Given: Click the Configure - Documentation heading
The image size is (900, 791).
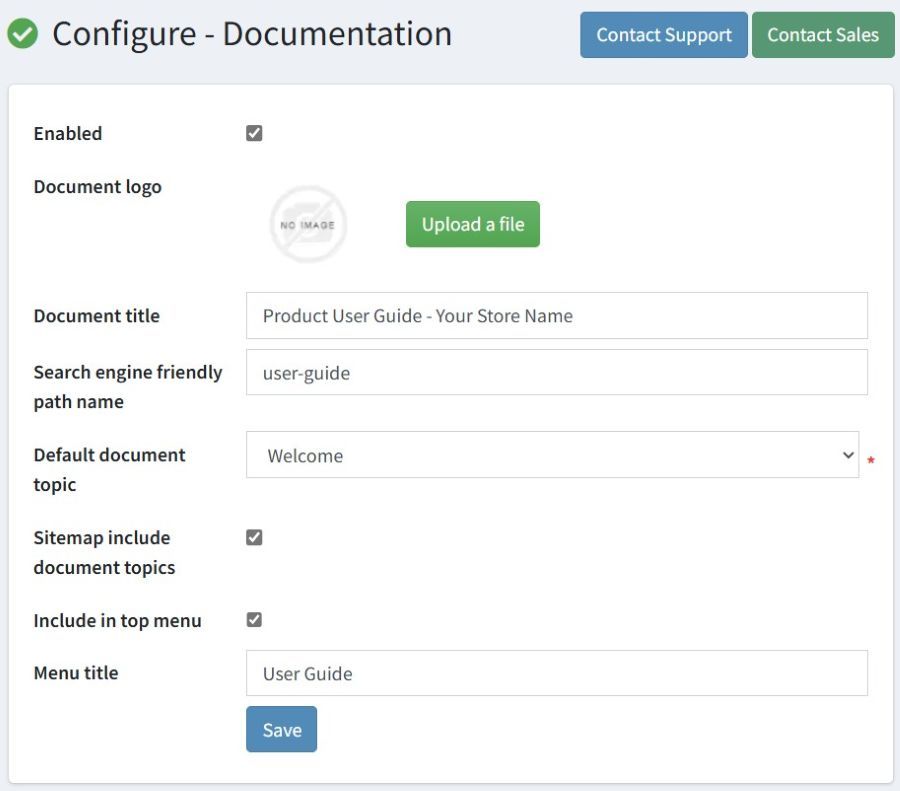Looking at the screenshot, I should (253, 33).
